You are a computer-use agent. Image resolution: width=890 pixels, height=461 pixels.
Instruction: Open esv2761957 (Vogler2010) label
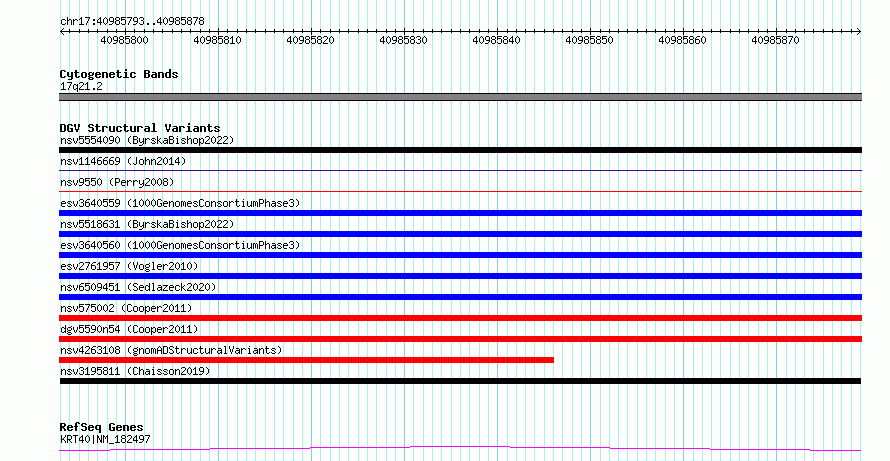click(x=129, y=266)
